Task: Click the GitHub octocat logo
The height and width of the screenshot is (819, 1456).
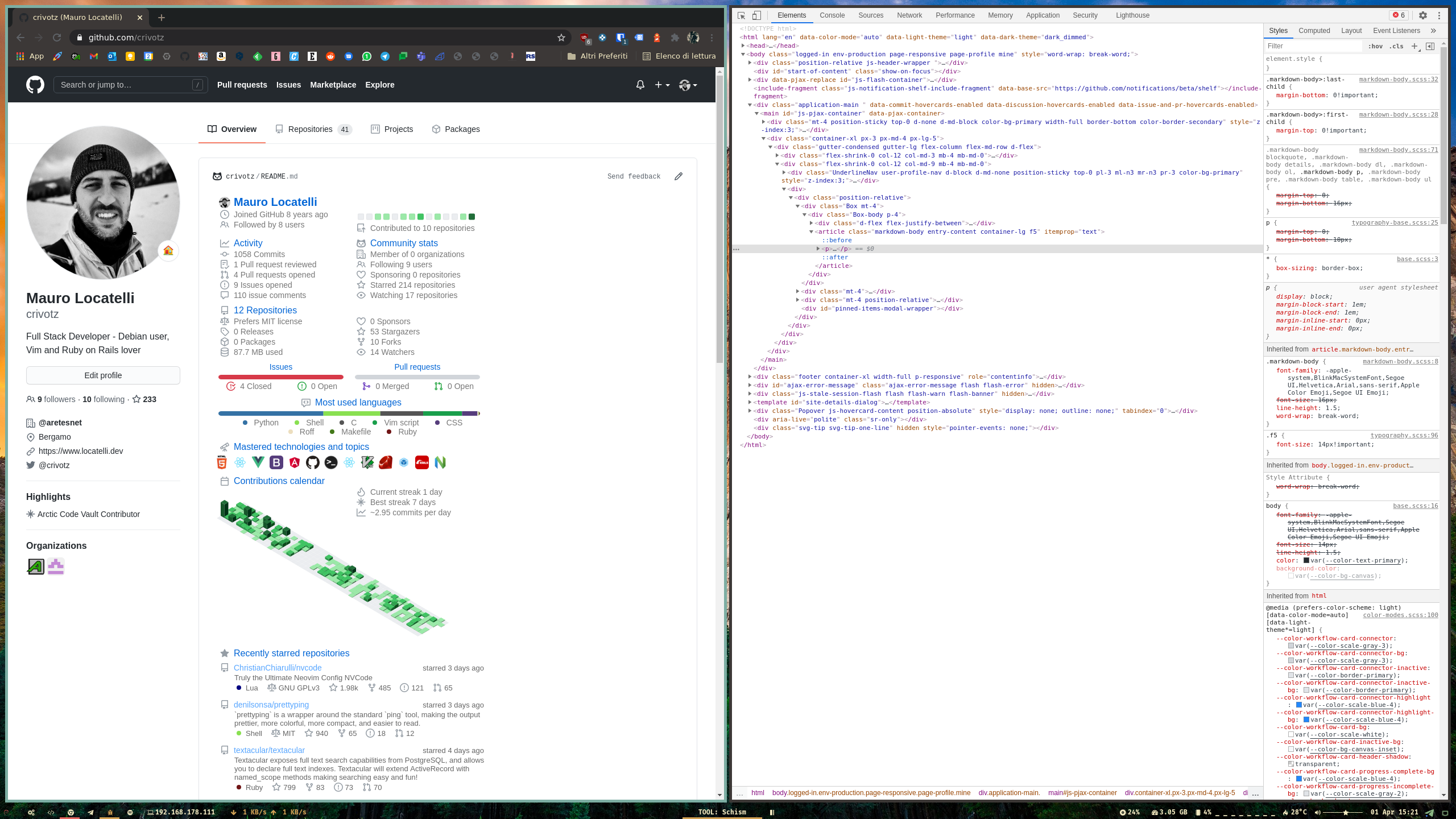Action: pos(35,85)
